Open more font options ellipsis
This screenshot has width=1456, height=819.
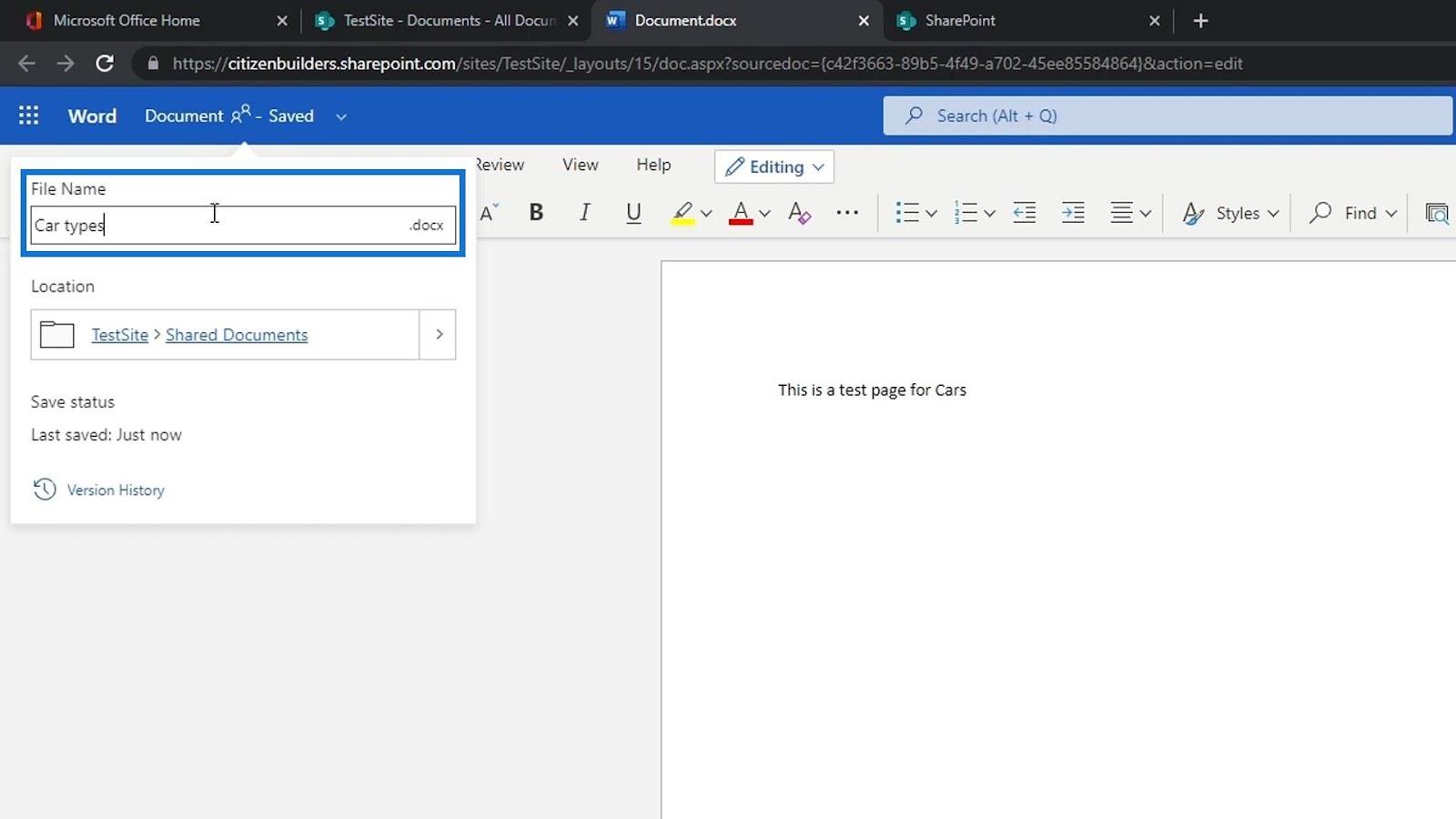[847, 213]
